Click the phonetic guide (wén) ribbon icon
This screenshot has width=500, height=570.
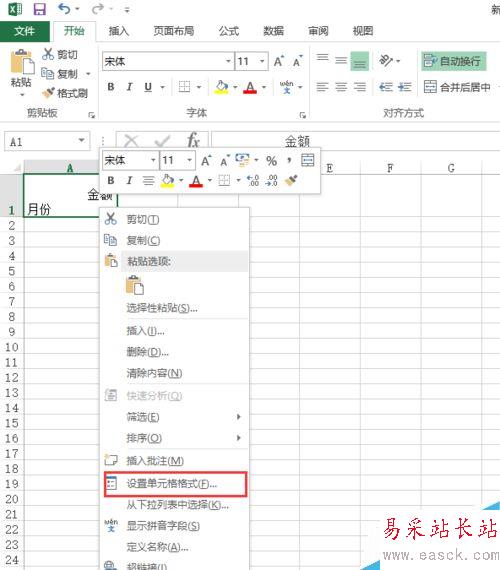click(287, 87)
